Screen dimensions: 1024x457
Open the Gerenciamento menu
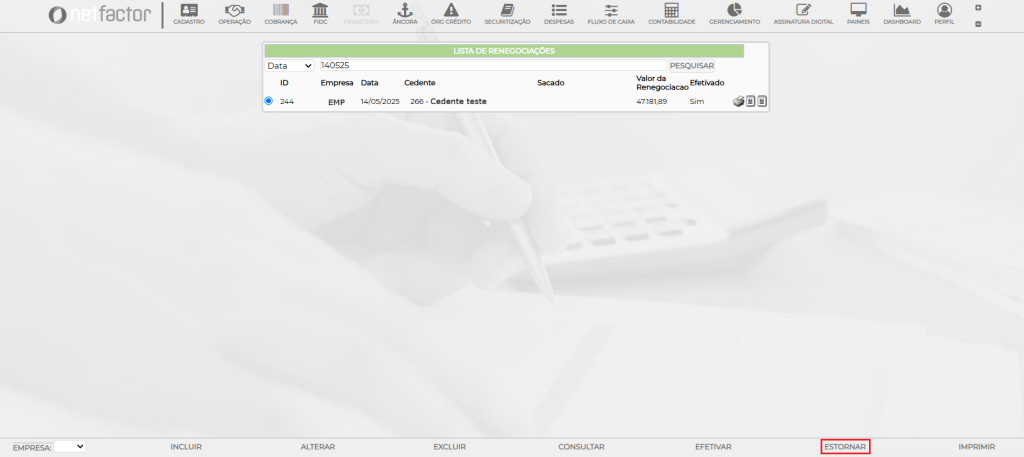click(734, 13)
